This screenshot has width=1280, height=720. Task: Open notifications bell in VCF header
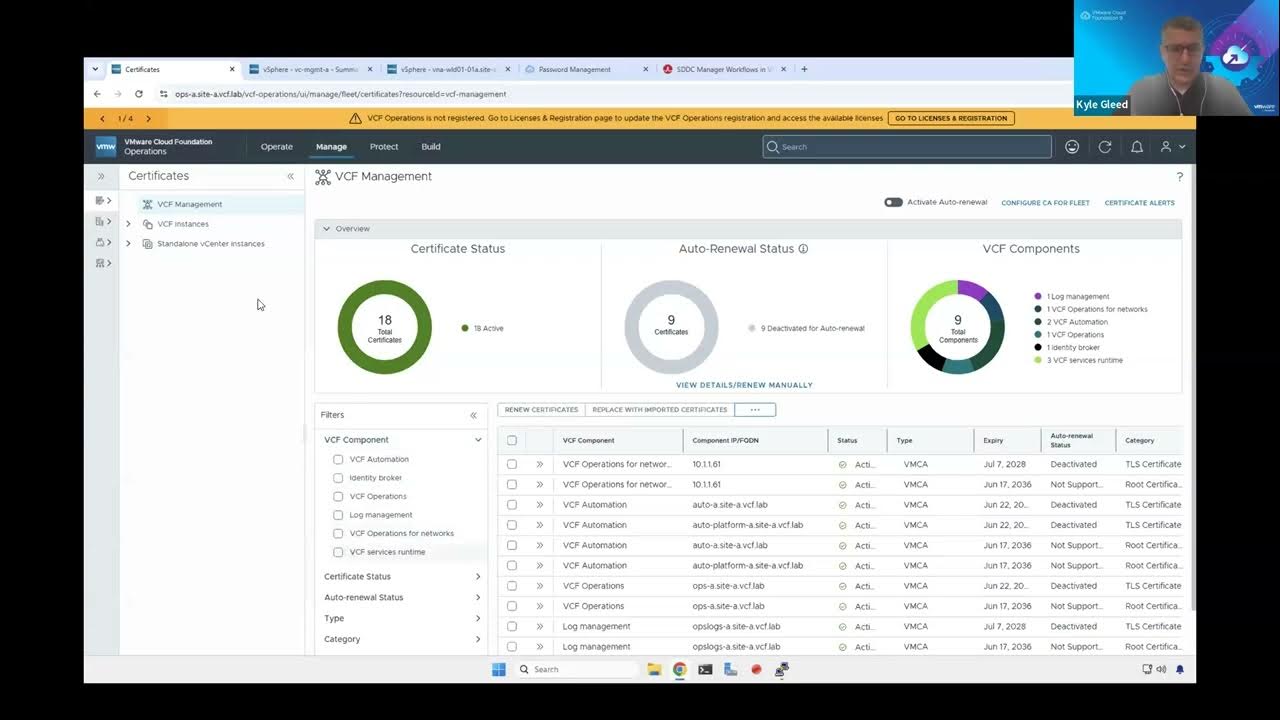1137,147
